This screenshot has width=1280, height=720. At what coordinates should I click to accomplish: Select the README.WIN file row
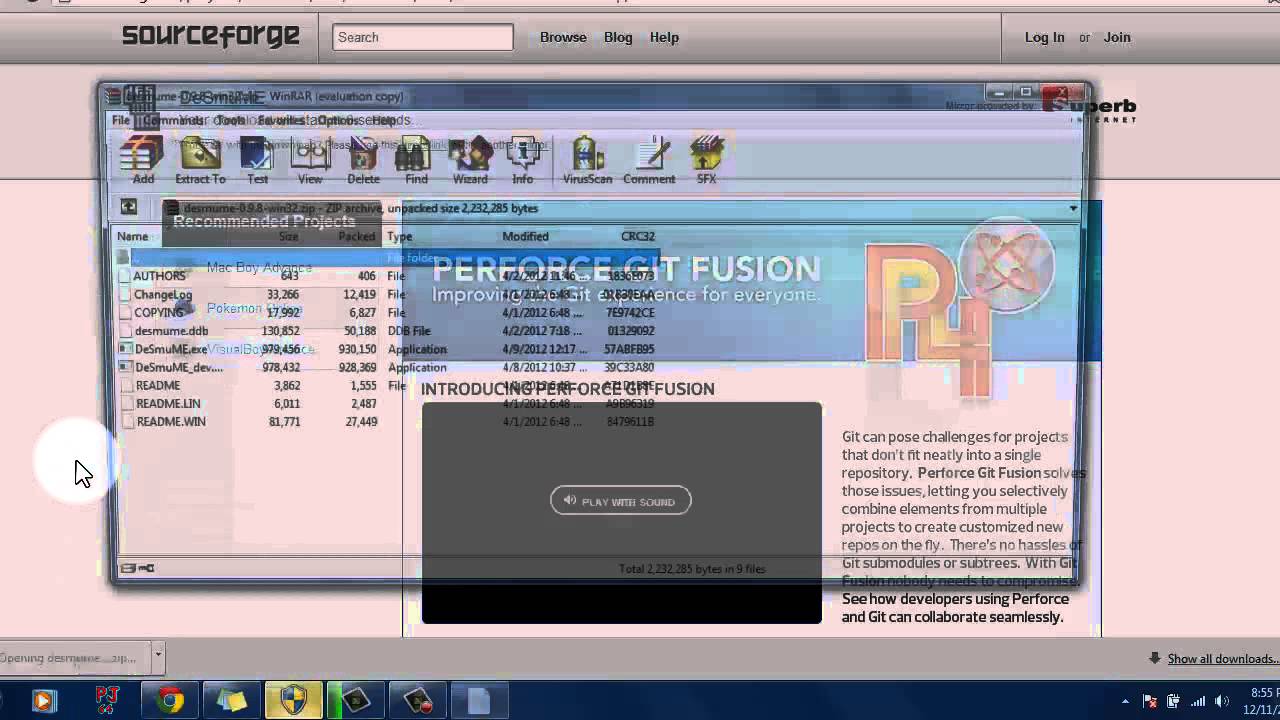coord(387,421)
